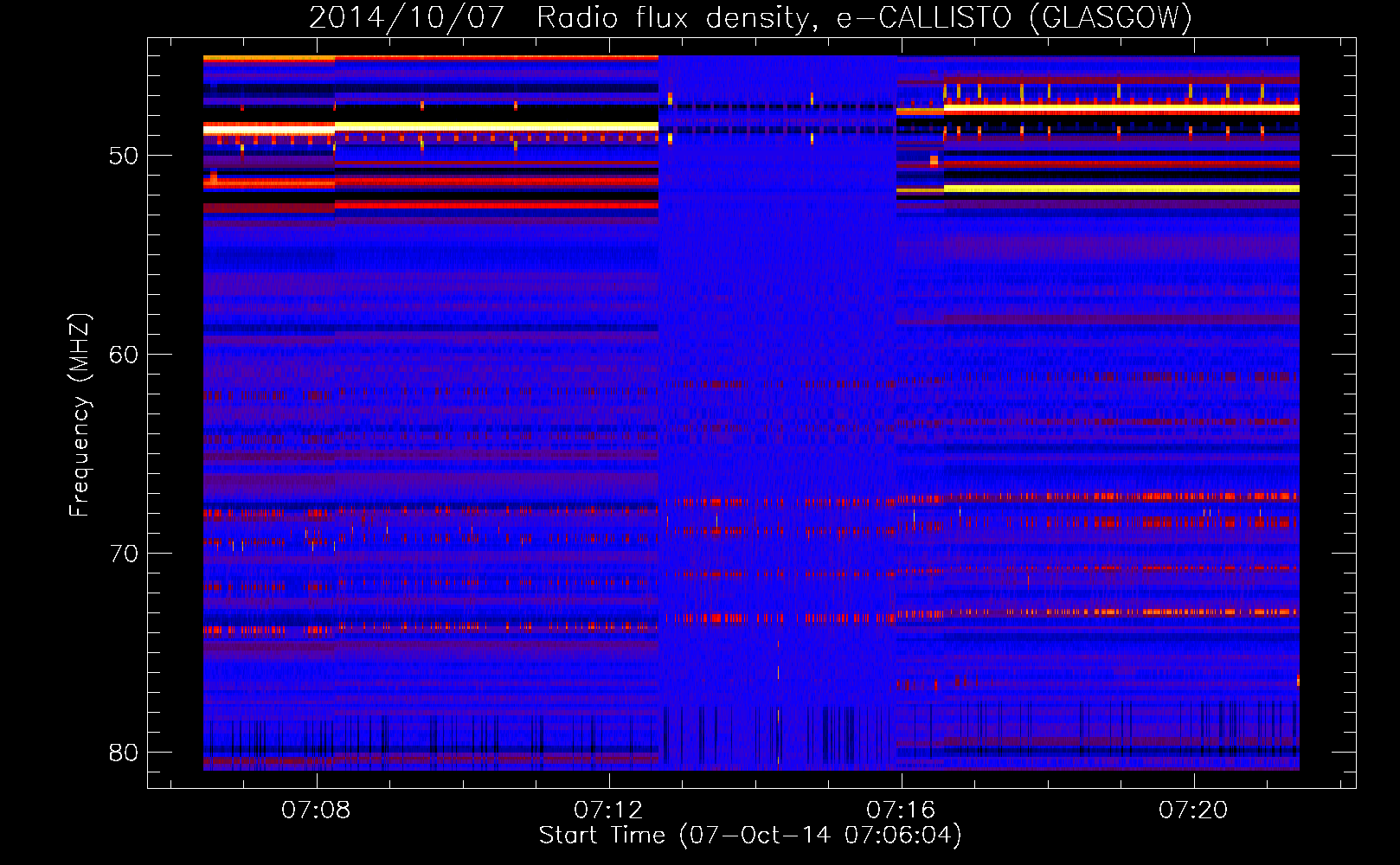Click the 07:20 time tick label
This screenshot has width=1400, height=865.
point(1193,811)
